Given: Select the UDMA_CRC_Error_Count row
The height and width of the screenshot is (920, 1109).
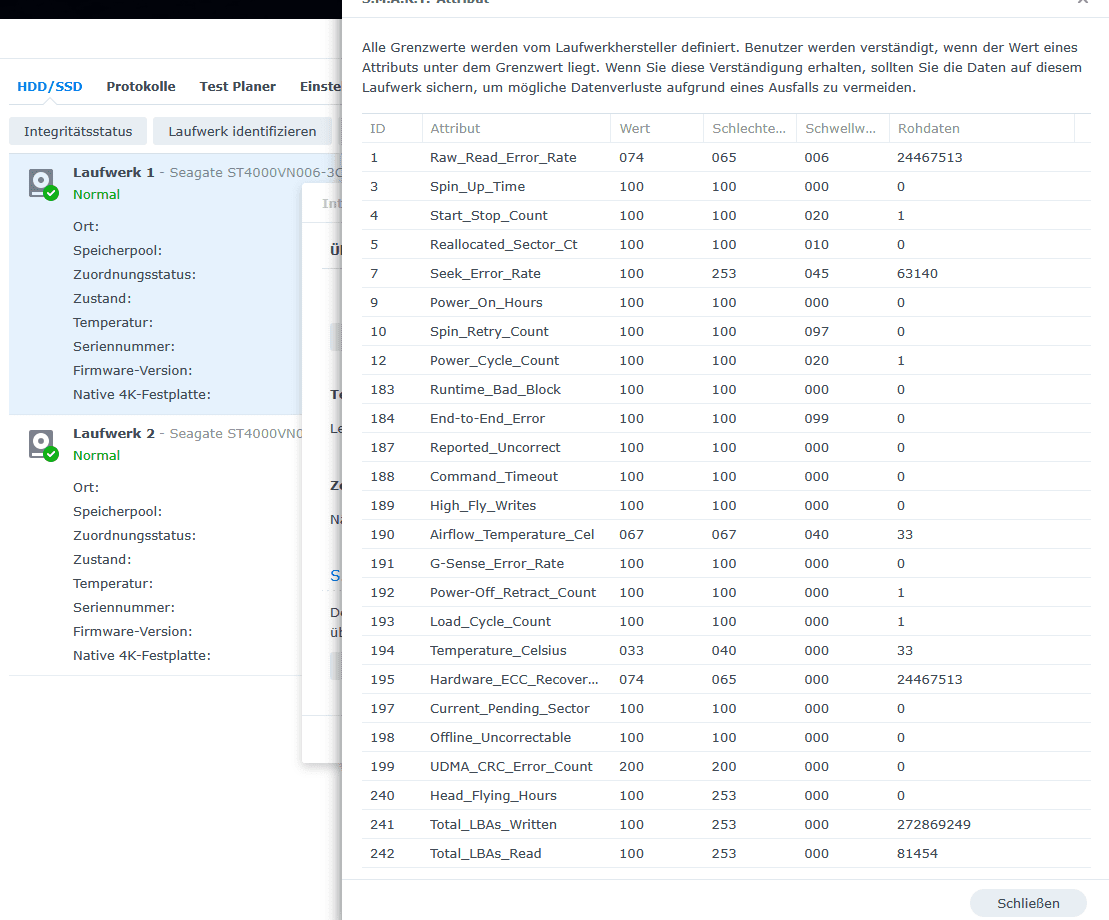Looking at the screenshot, I should pyautogui.click(x=726, y=766).
